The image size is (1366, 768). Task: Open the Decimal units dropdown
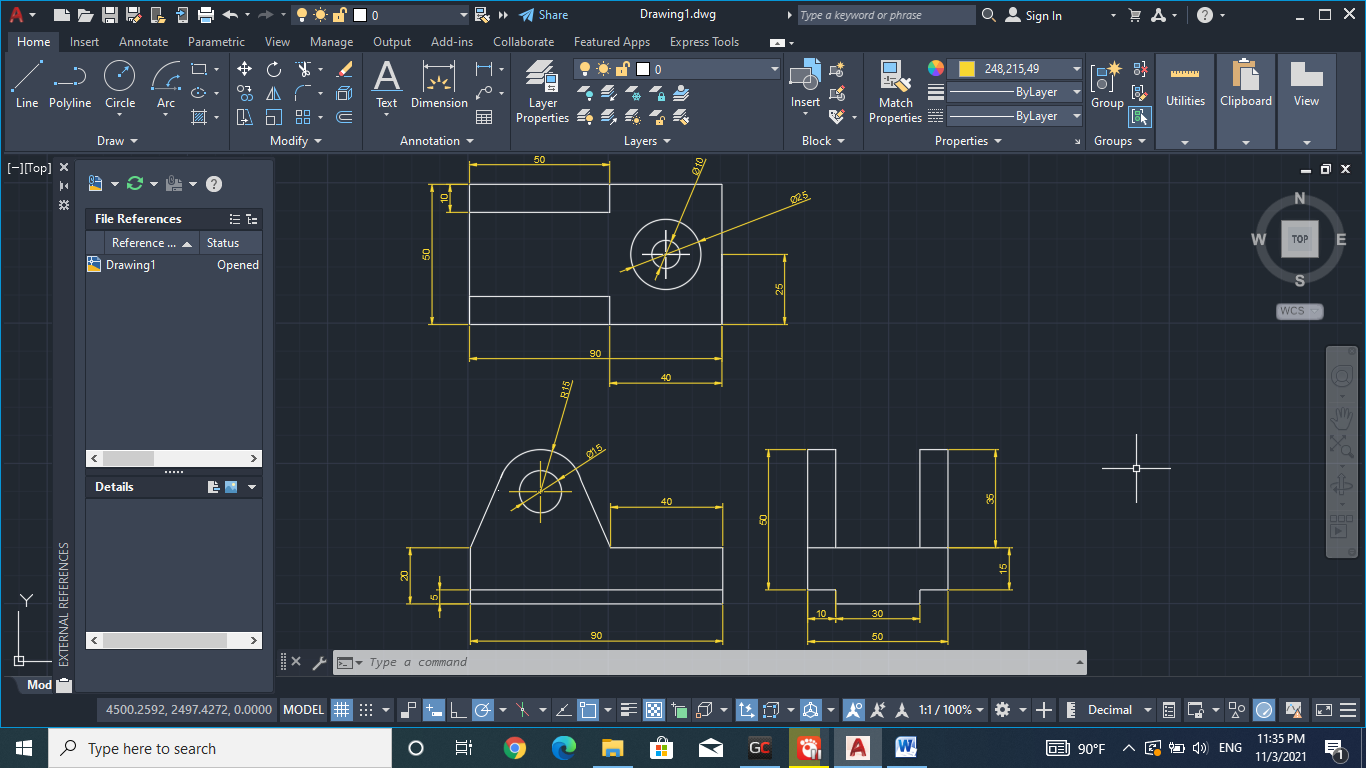tap(1118, 710)
